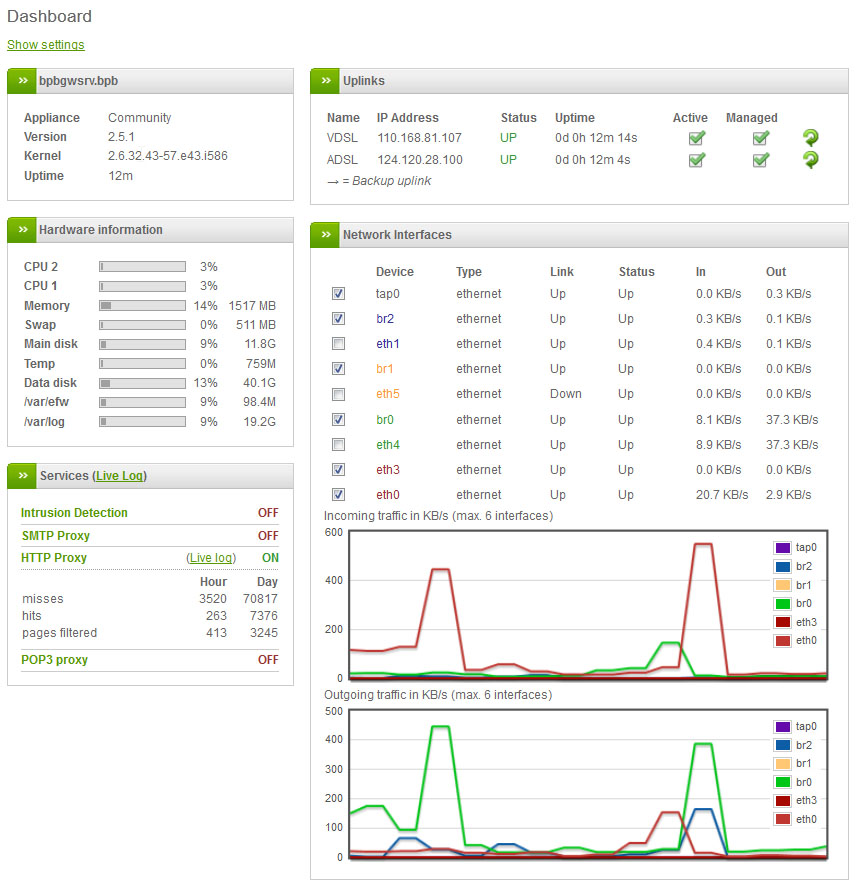This screenshot has height=886, width=858.
Task: Click the POP3 proxy service link
Action: pos(54,659)
